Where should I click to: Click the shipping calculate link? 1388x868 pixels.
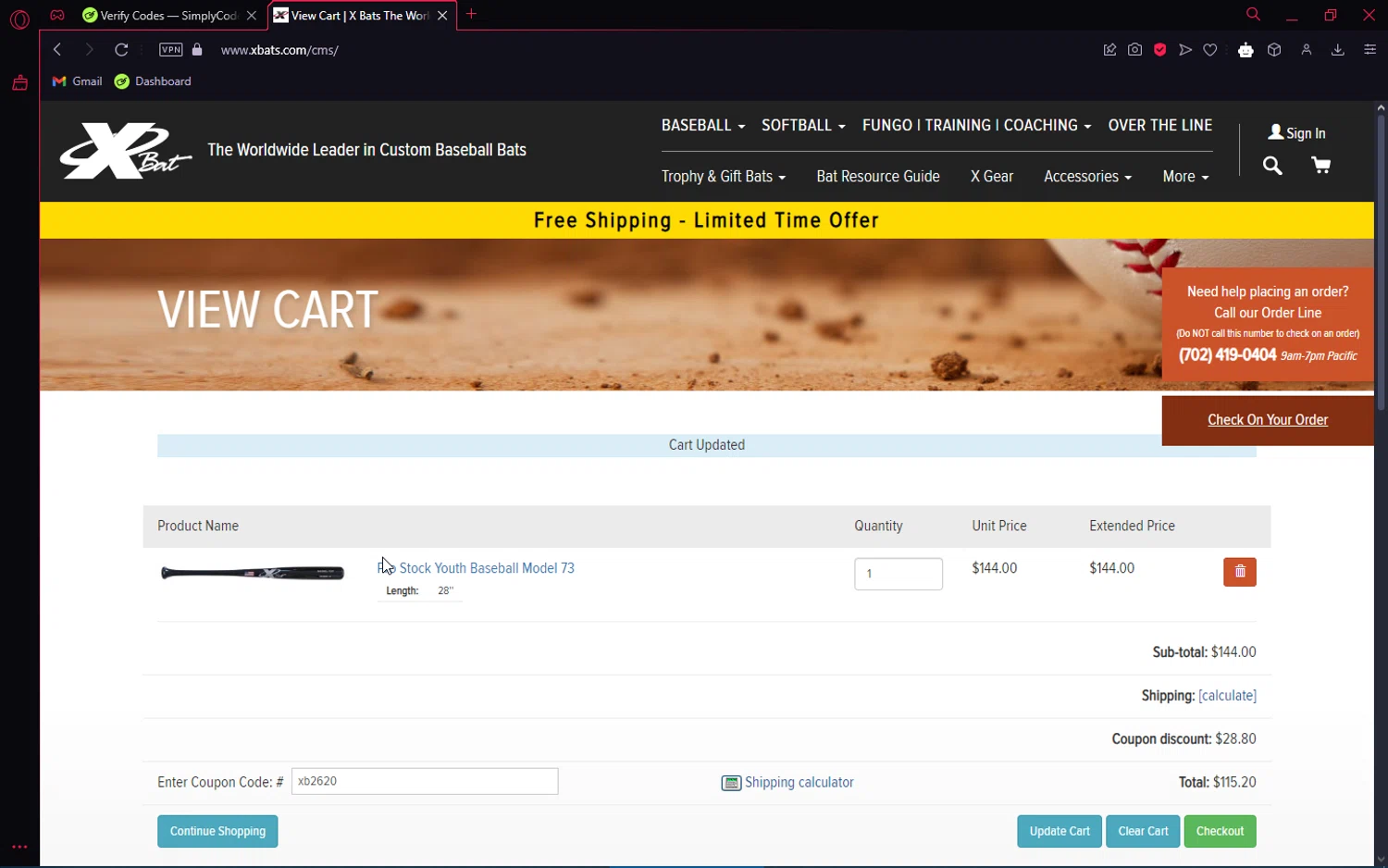tap(1227, 696)
